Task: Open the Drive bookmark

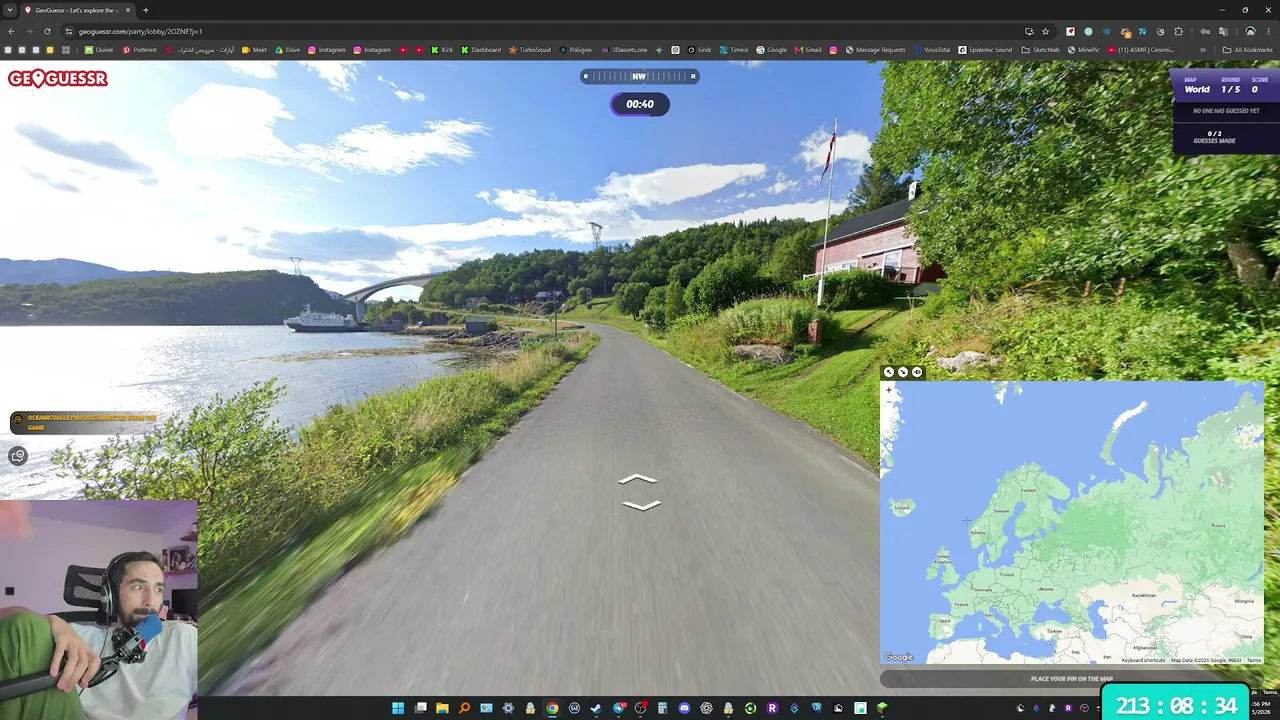Action: coord(287,50)
